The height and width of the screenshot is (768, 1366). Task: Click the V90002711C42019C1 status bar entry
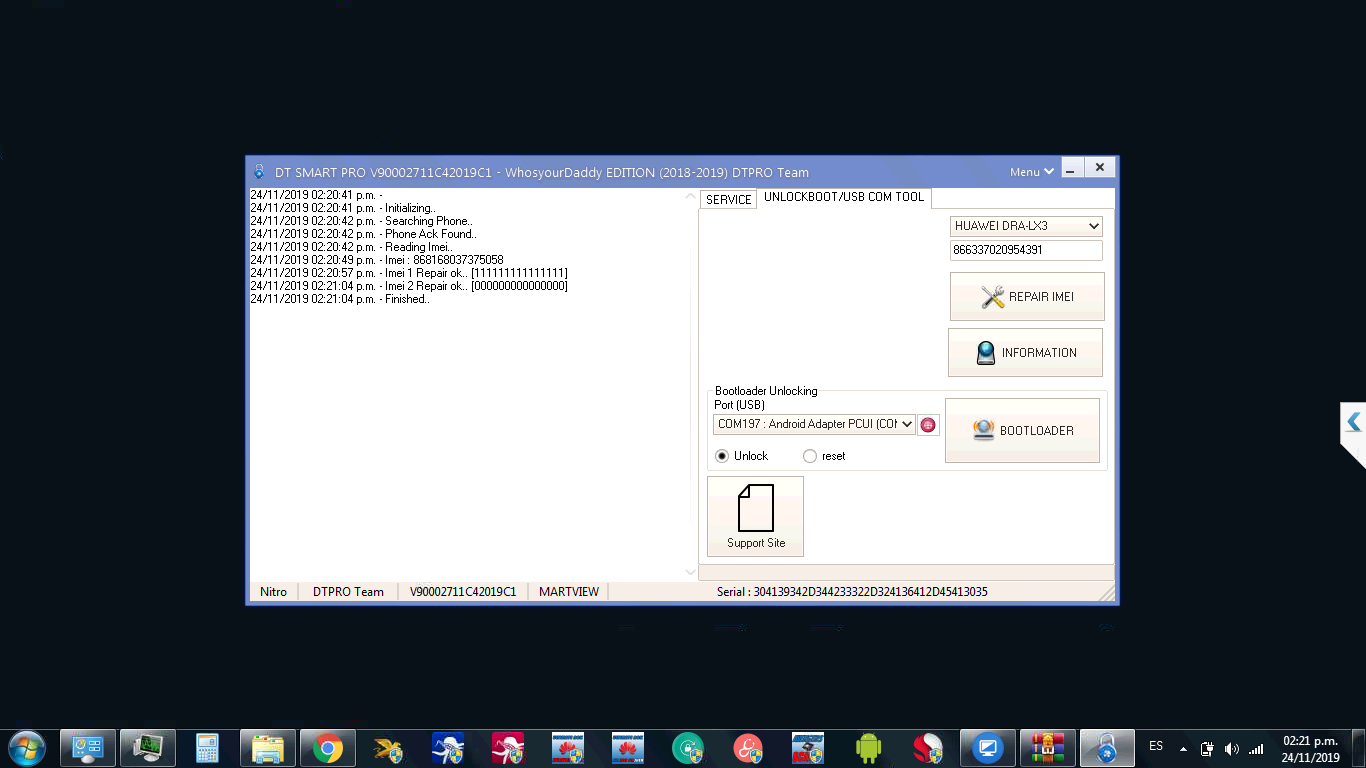(463, 592)
